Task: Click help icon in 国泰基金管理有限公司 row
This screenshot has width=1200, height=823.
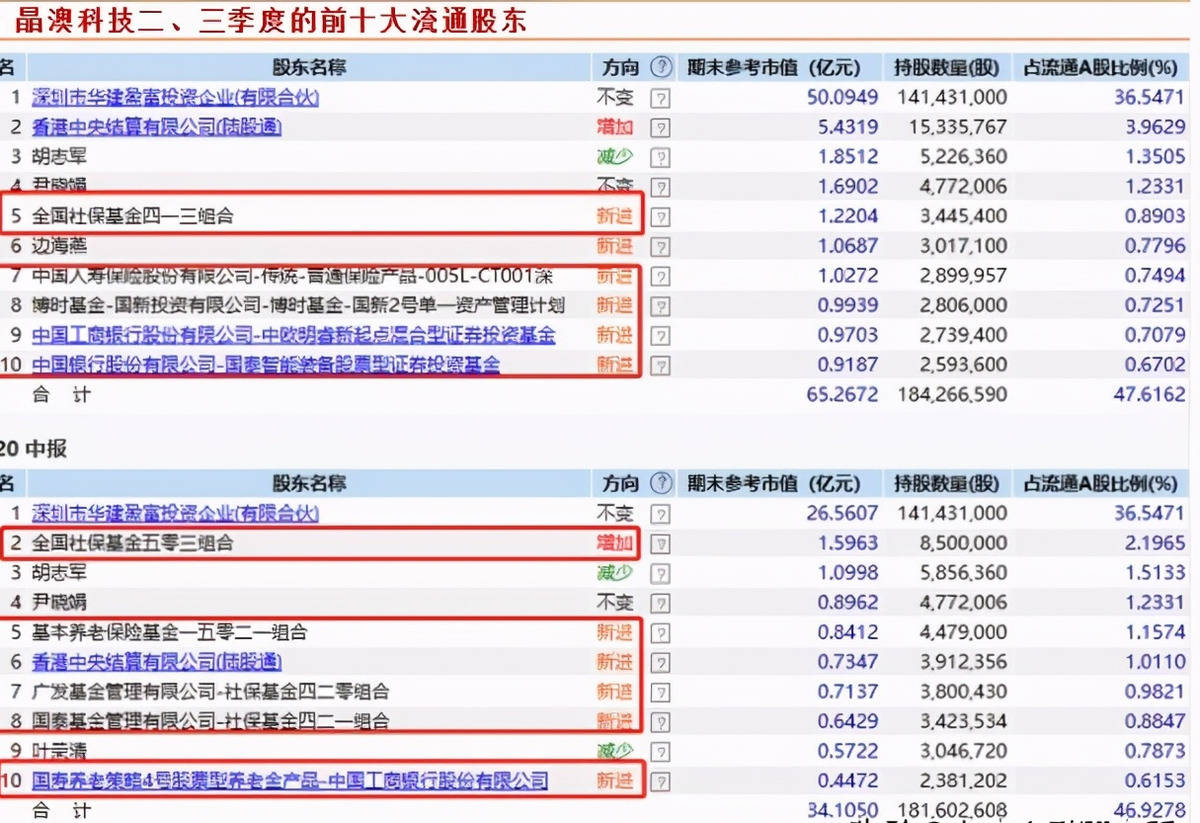Action: click(x=660, y=721)
